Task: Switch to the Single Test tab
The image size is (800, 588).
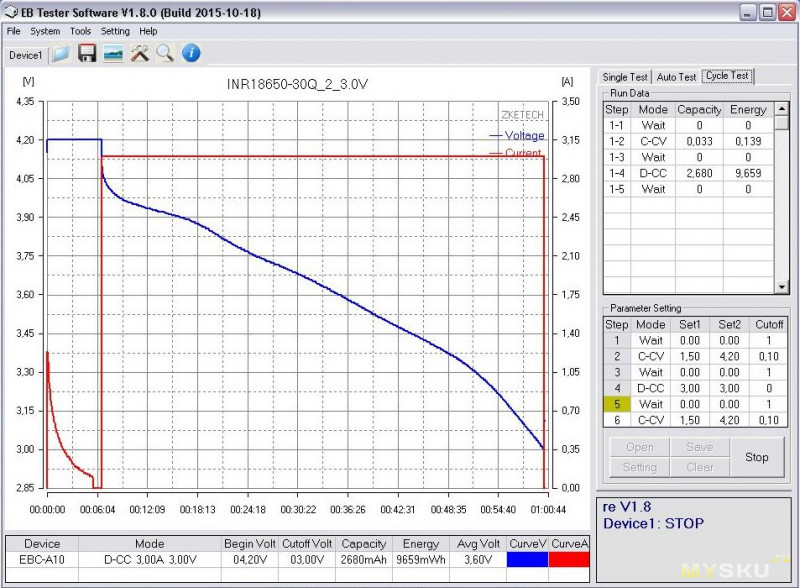Action: (x=625, y=77)
